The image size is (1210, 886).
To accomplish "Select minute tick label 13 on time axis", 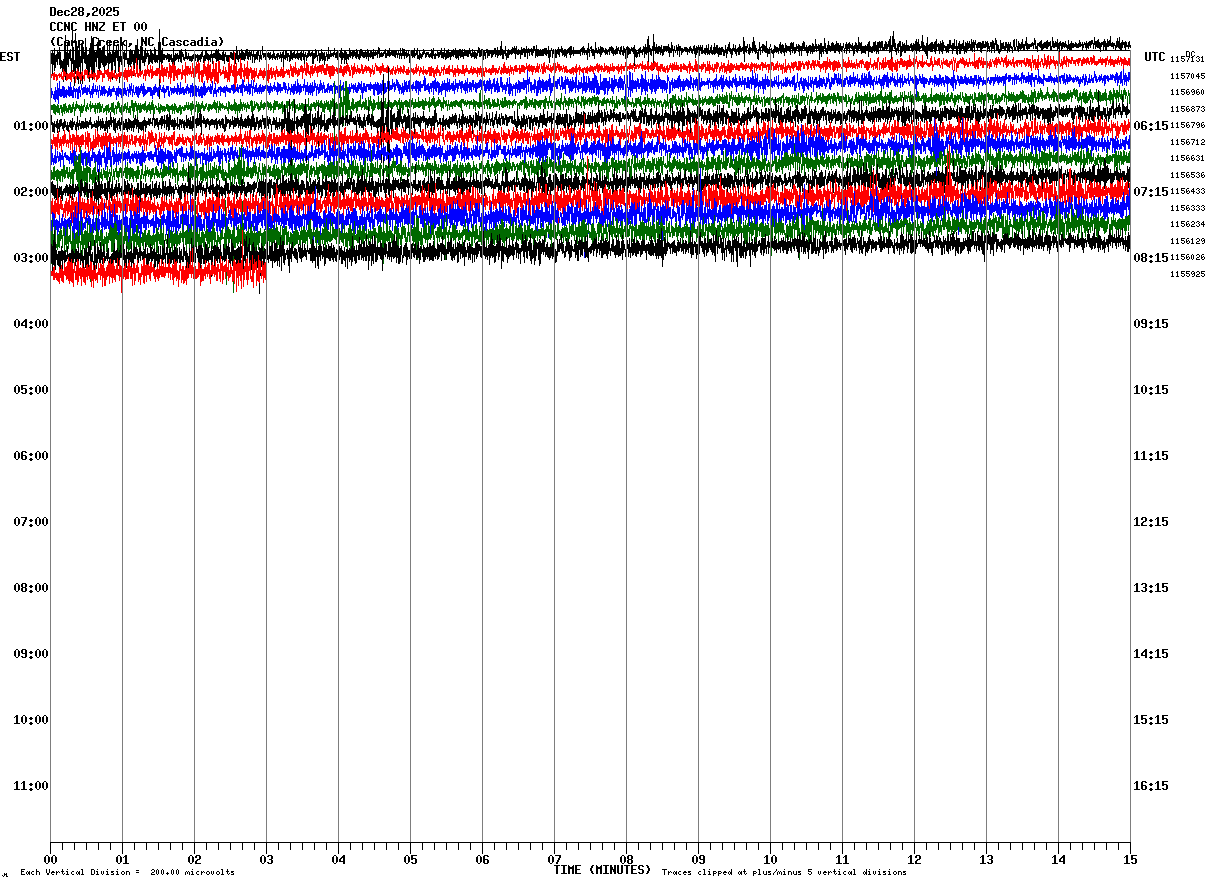I will tap(986, 860).
